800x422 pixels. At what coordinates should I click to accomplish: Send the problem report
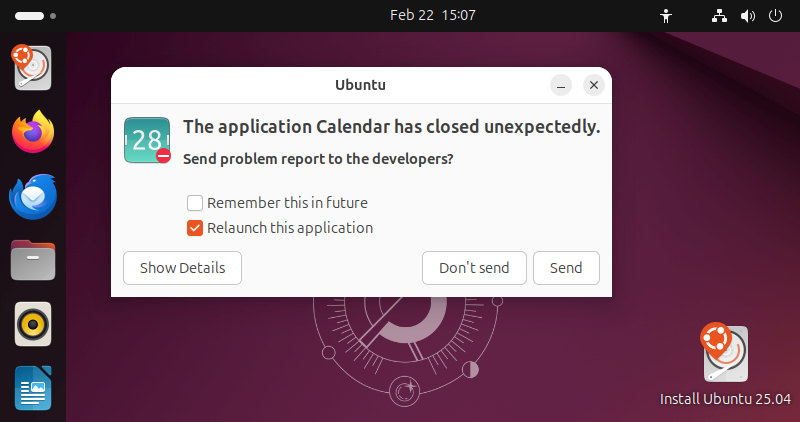click(566, 268)
